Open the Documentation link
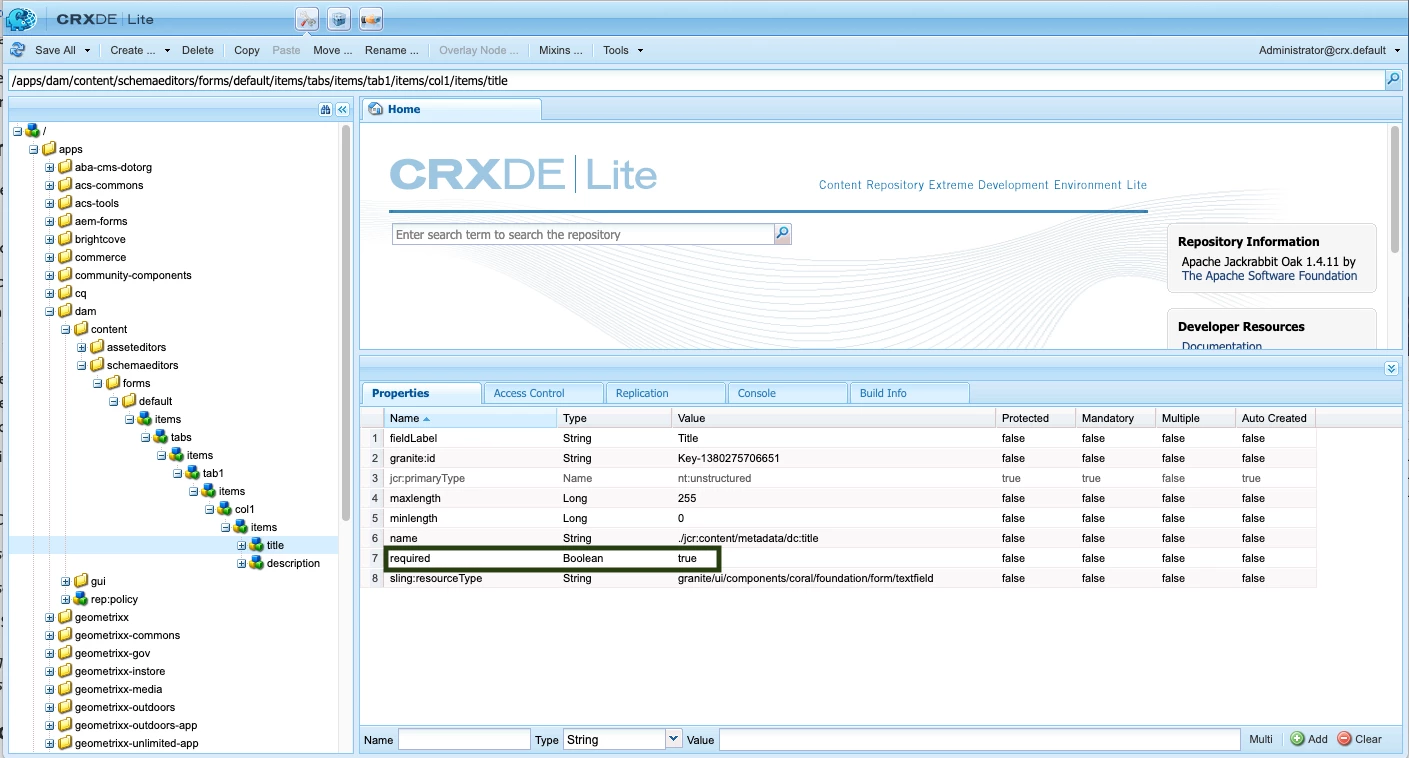Image resolution: width=1409 pixels, height=758 pixels. click(x=1222, y=345)
